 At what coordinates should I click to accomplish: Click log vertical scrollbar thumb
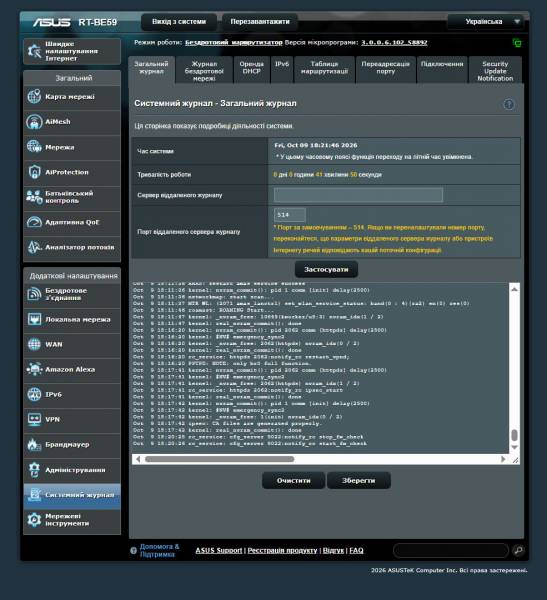(514, 435)
